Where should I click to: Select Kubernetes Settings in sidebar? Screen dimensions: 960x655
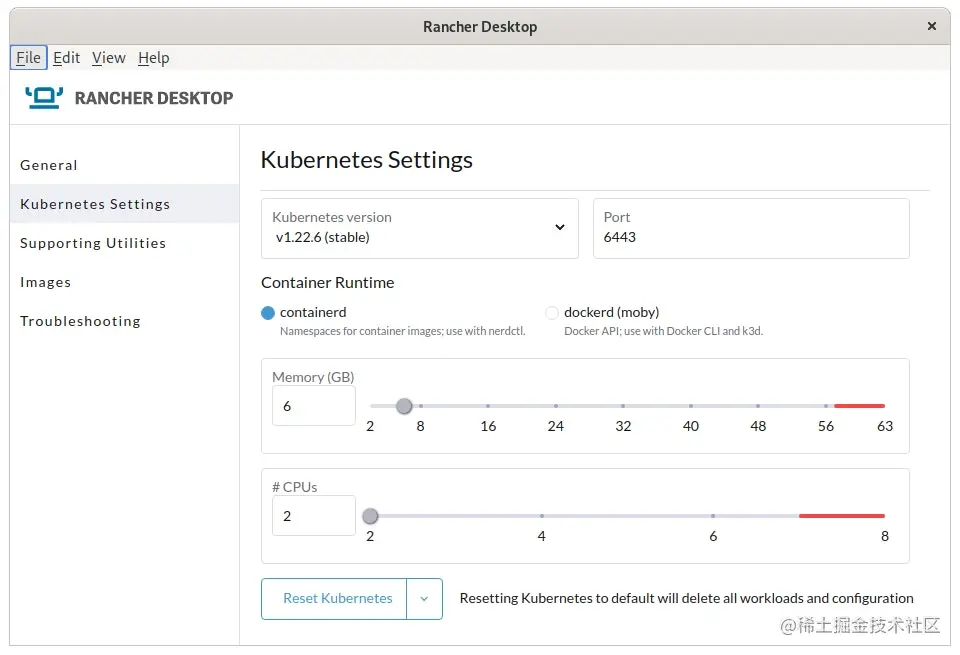pyautogui.click(x=124, y=204)
